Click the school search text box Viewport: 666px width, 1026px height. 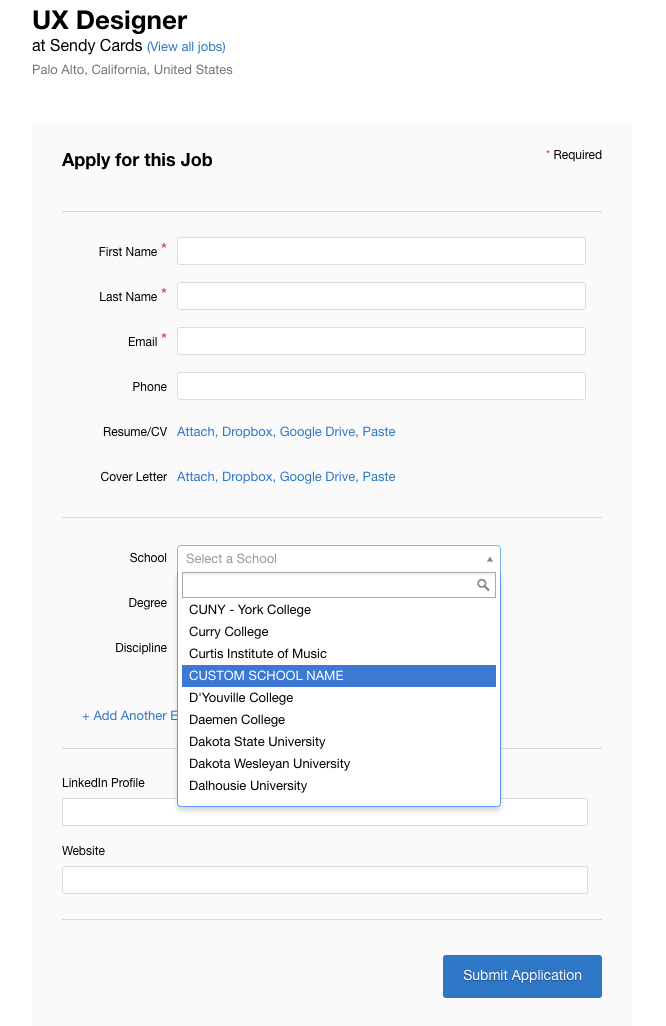tap(328, 585)
